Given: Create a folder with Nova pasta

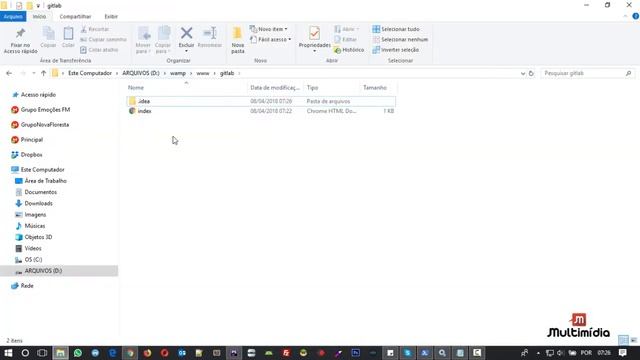Looking at the screenshot, I should pos(238,40).
